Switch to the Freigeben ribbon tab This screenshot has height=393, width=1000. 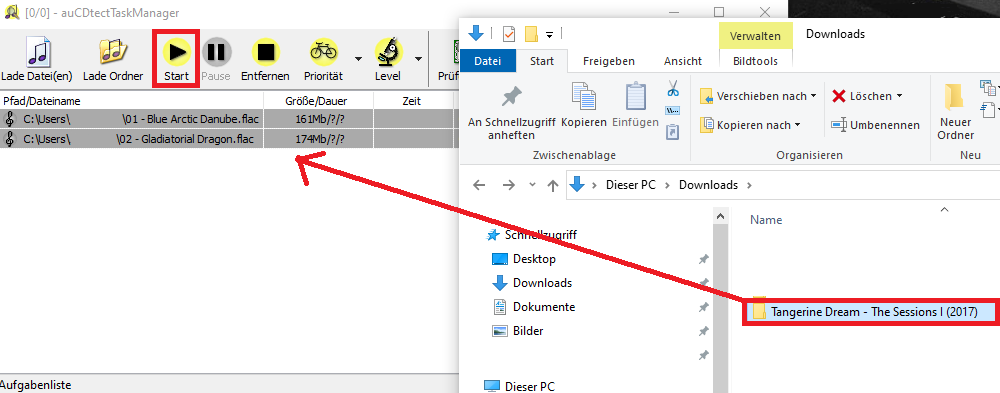click(x=609, y=61)
